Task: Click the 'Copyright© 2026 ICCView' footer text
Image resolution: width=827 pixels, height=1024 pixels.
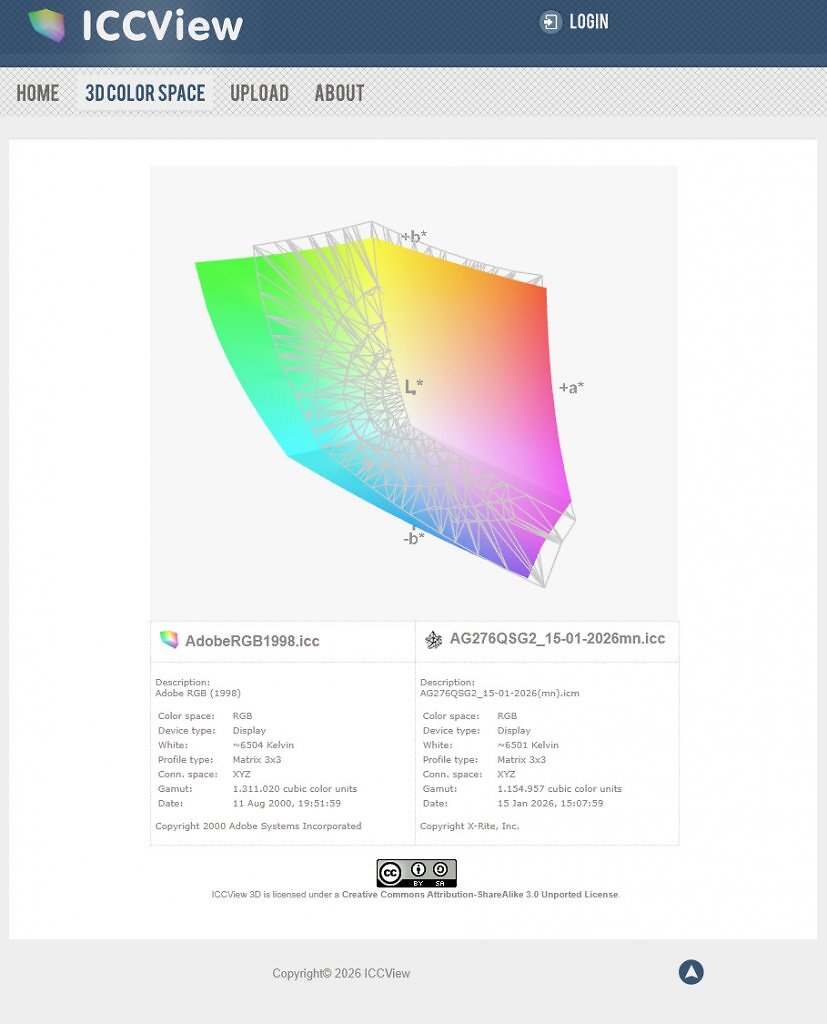Action: pyautogui.click(x=341, y=973)
